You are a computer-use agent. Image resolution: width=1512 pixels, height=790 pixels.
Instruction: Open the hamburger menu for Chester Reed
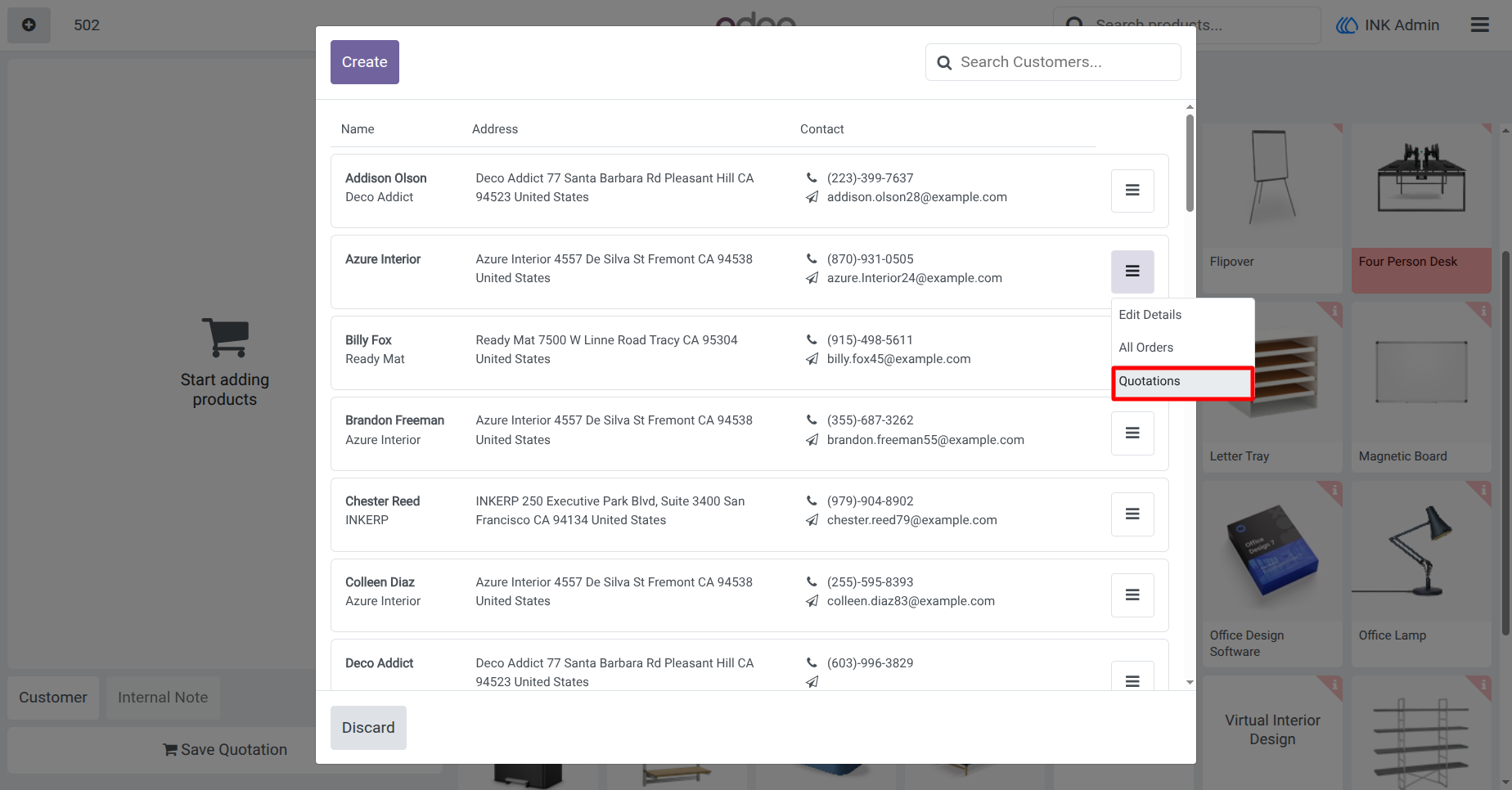point(1132,514)
